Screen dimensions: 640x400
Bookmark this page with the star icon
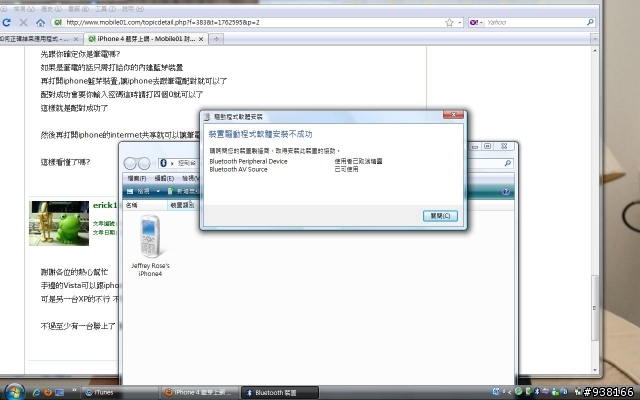coord(449,22)
